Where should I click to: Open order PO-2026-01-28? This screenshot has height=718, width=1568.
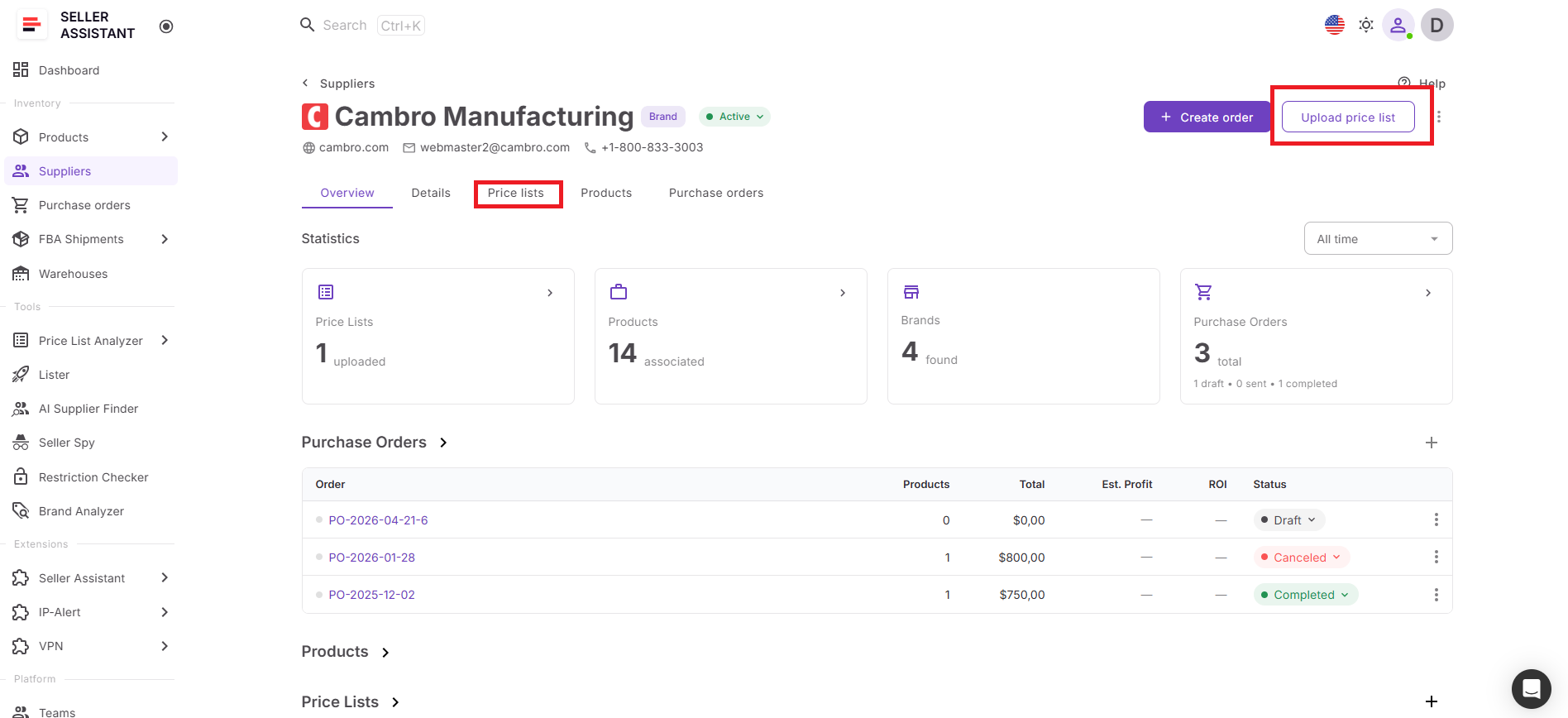pyautogui.click(x=371, y=558)
